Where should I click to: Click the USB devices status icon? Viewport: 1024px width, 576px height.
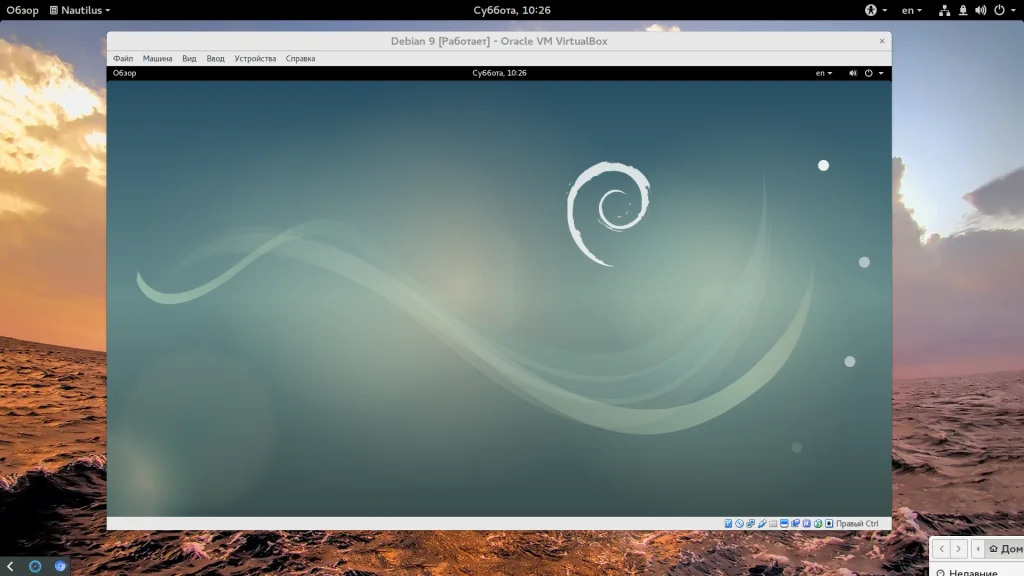[x=762, y=523]
